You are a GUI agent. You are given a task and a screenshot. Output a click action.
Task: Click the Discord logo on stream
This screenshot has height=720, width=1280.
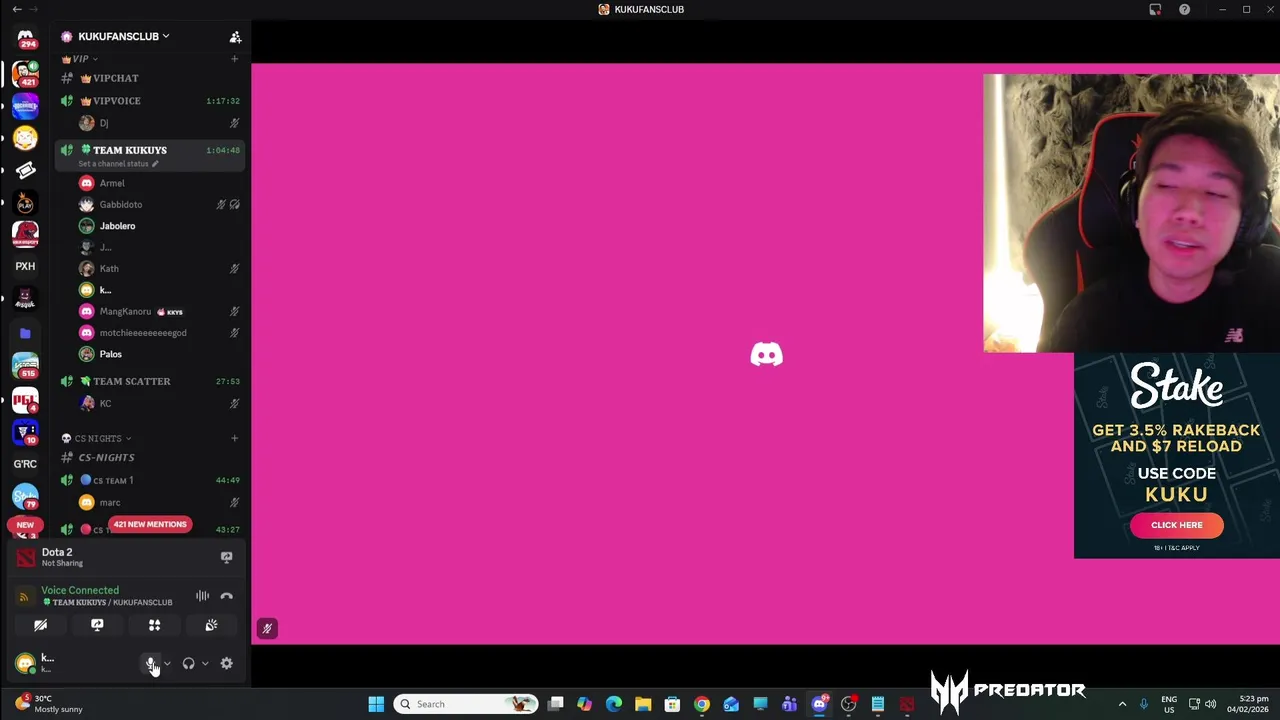tap(767, 355)
